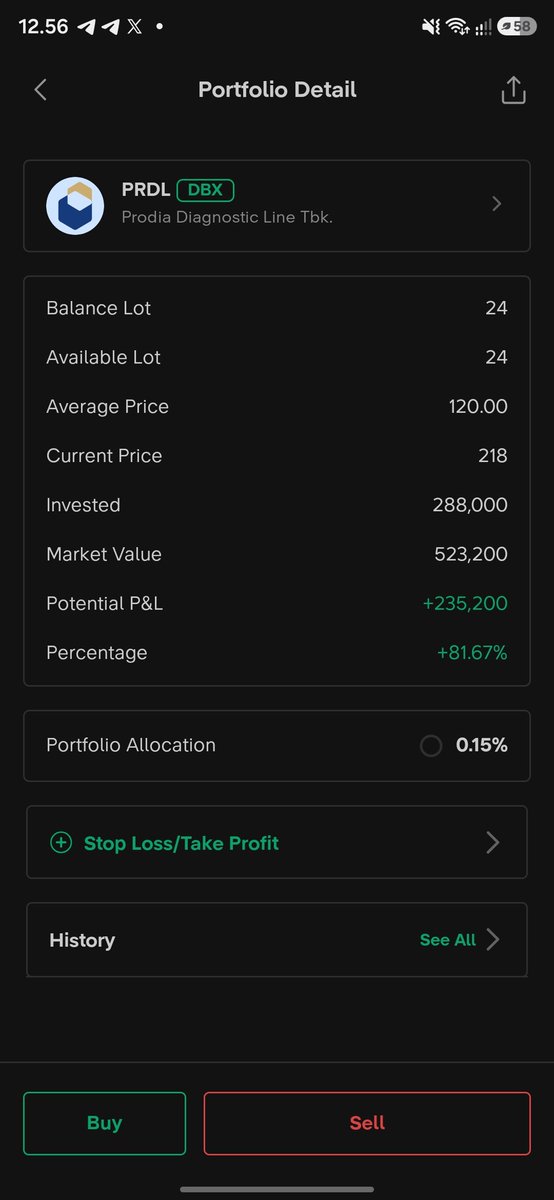
Task: Expand the PRDL stock details chevron
Action: [x=497, y=204]
